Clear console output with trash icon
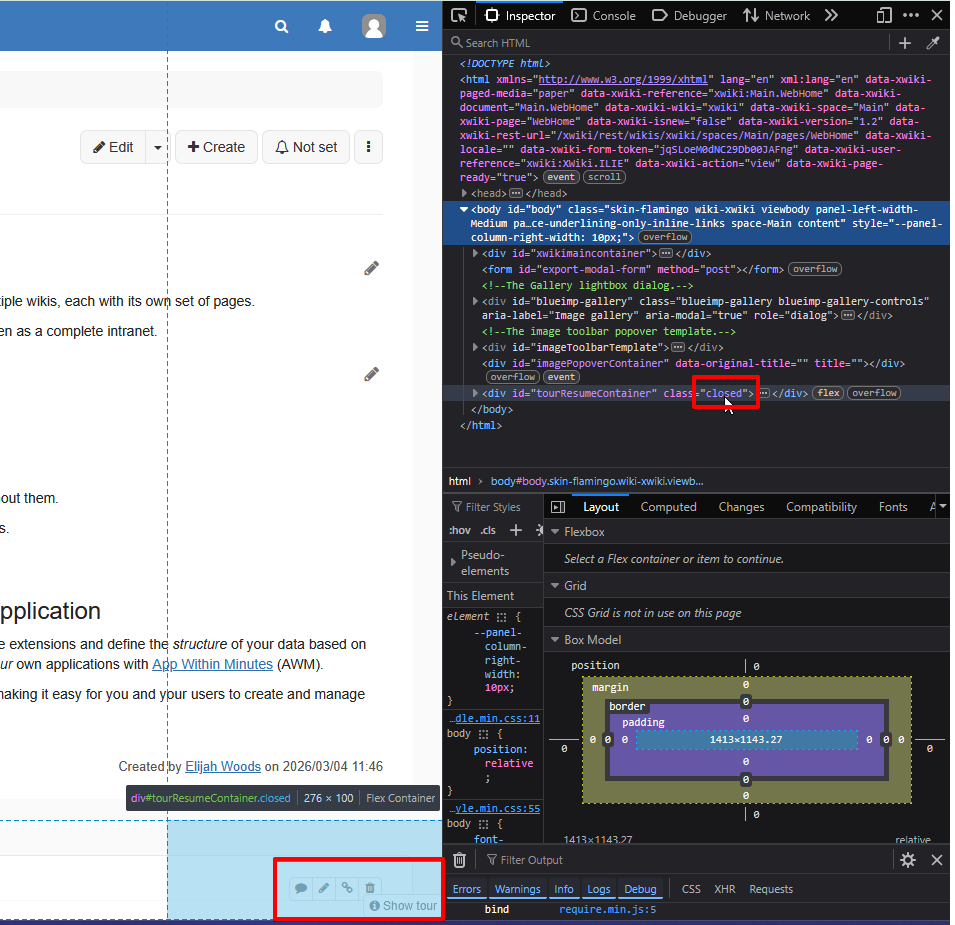Screen dimensions: 955x925 pyautogui.click(x=459, y=860)
